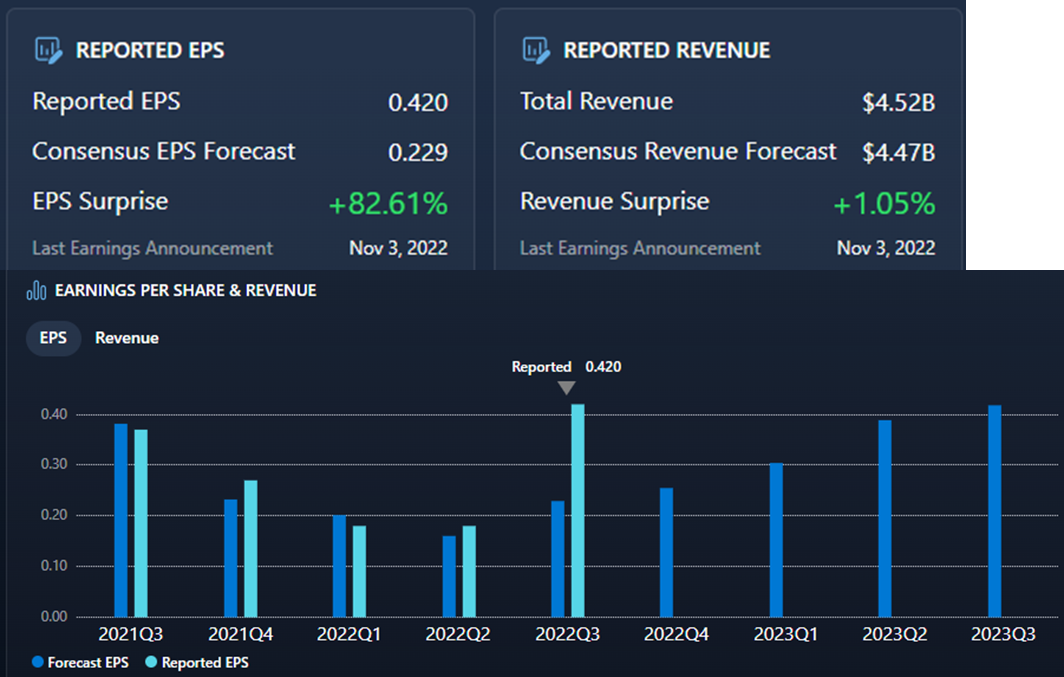1064x677 pixels.
Task: Click the Reported EPS legend color dot
Action: coord(152,662)
